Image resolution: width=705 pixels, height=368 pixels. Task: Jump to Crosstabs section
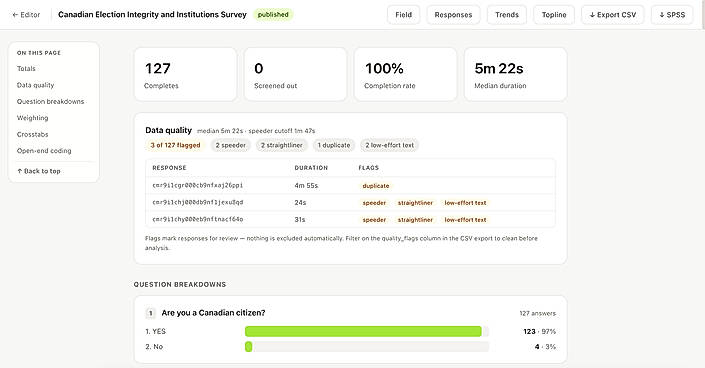click(x=32, y=134)
